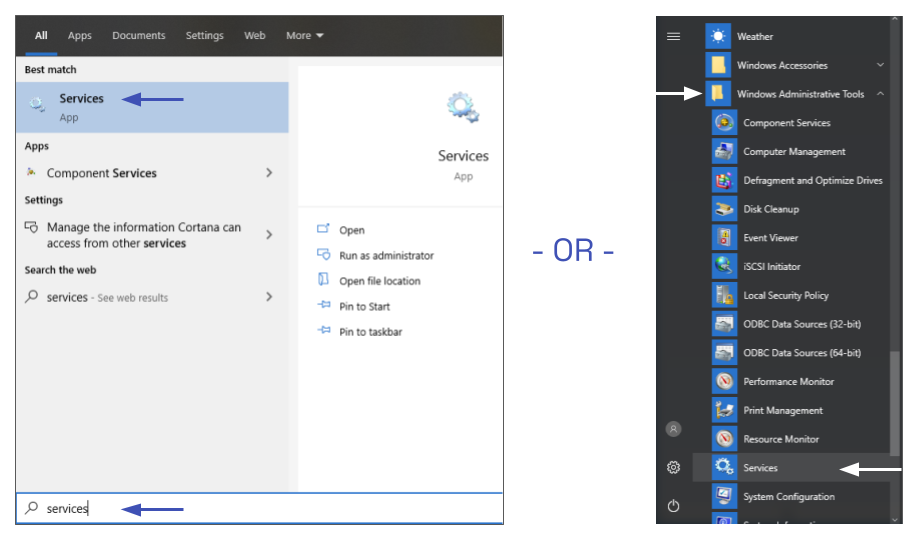The height and width of the screenshot is (540, 919).
Task: Switch to the Apps search tab
Action: (80, 36)
